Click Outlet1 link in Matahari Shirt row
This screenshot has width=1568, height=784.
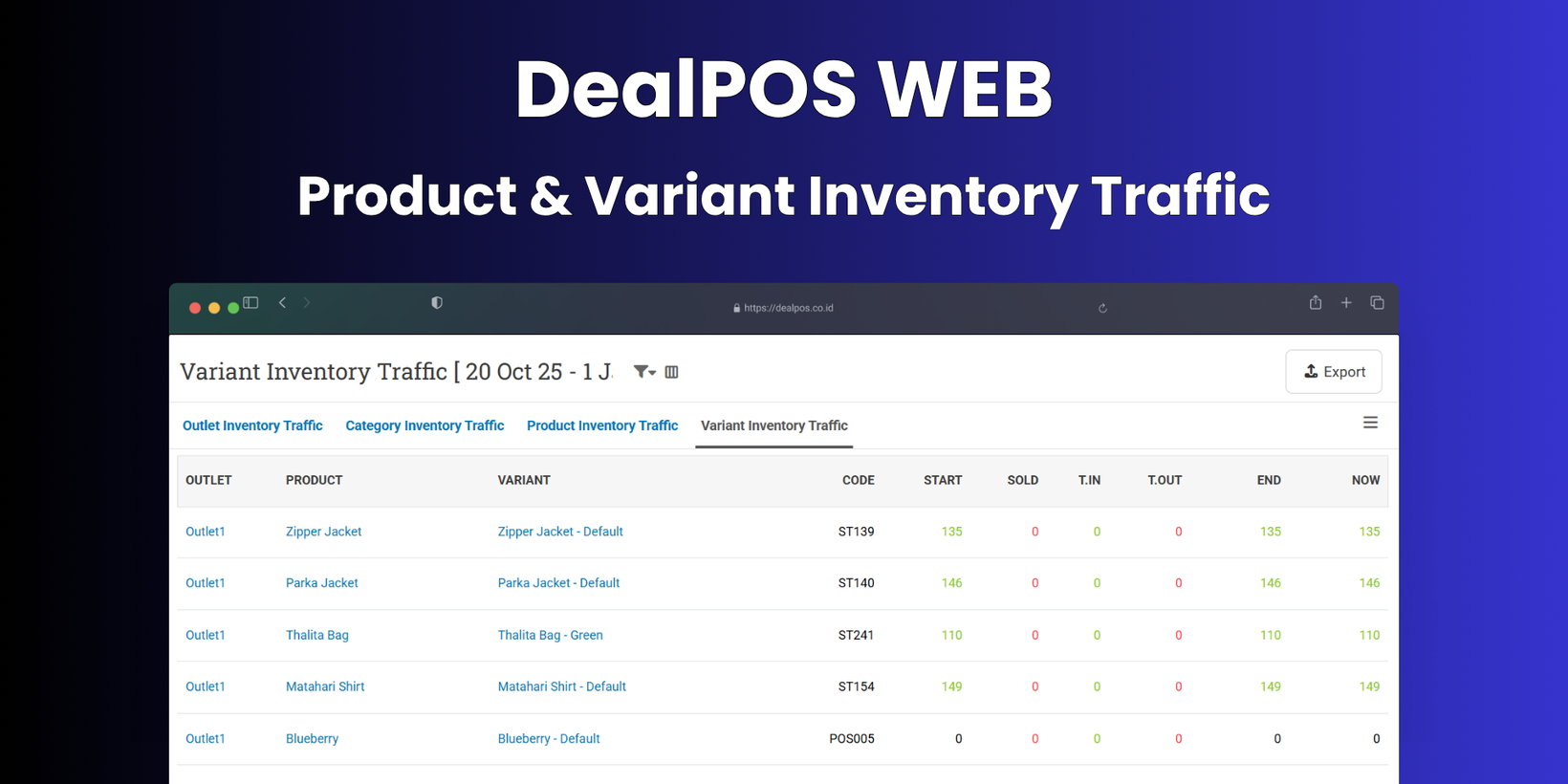[x=206, y=686]
